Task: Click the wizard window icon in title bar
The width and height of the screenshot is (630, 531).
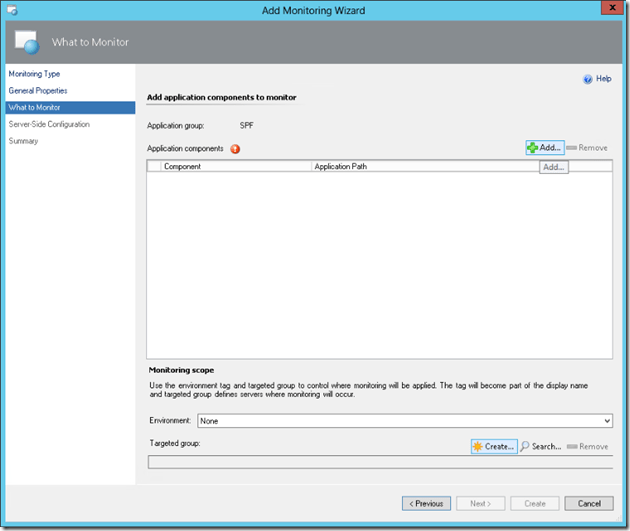Action: [x=10, y=9]
